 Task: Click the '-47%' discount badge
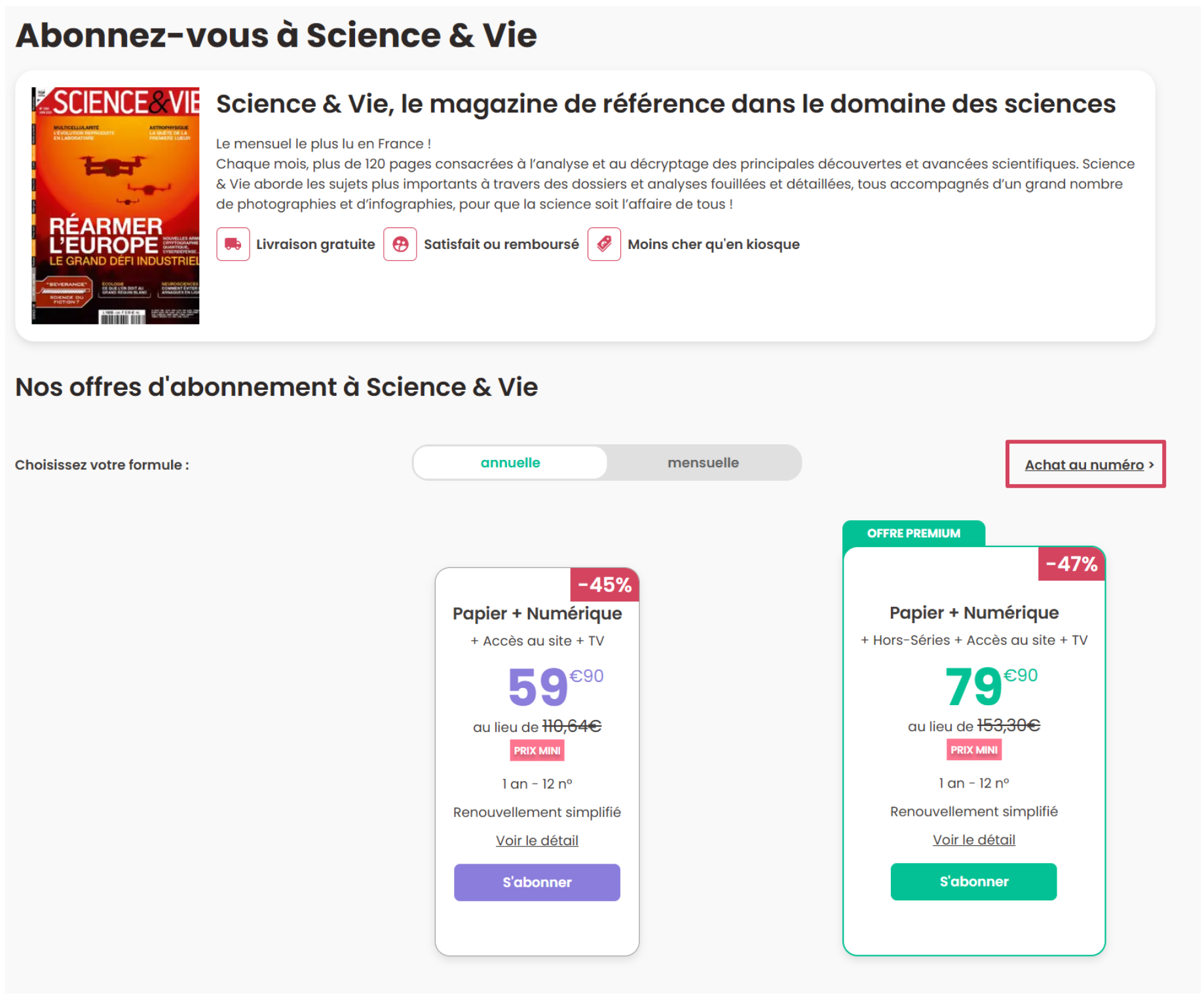1070,564
